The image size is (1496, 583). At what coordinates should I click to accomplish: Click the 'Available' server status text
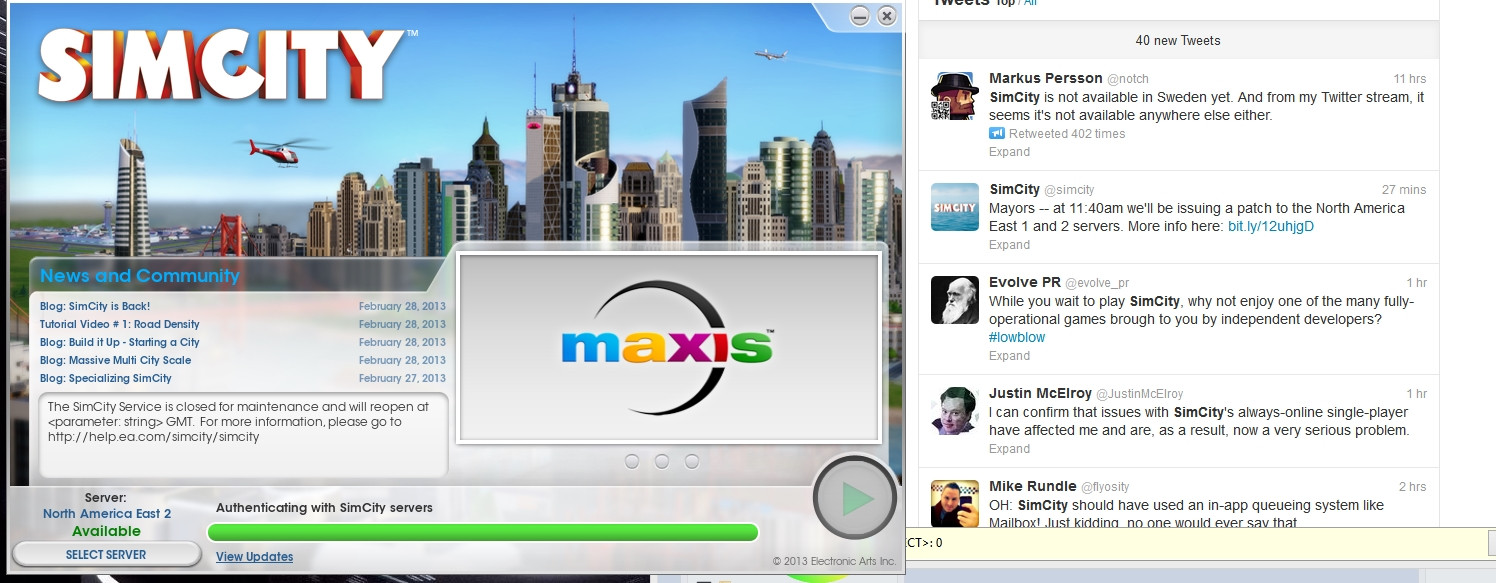(106, 531)
